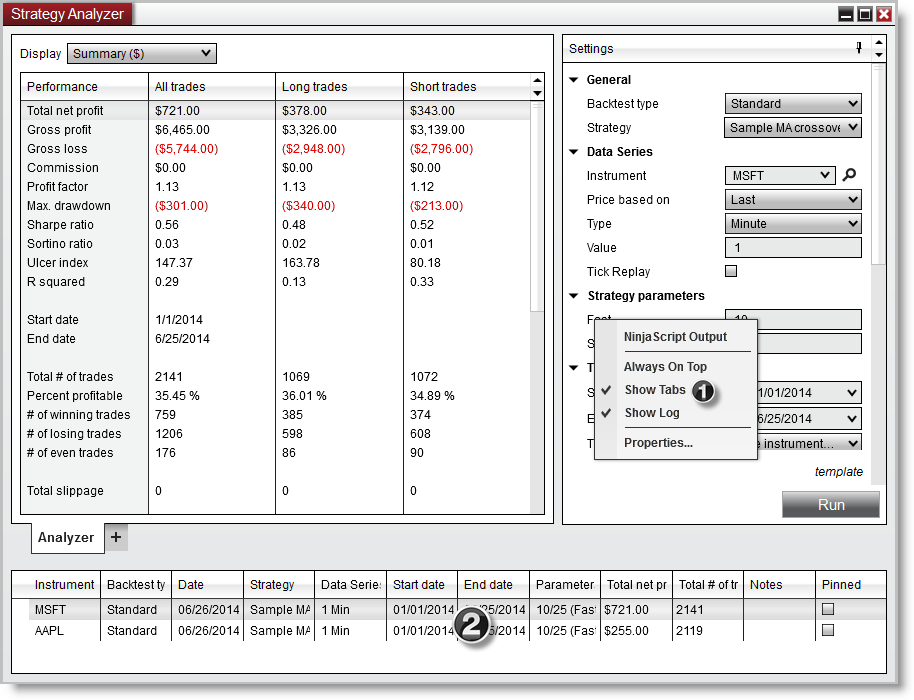Screen dimensions: 914x700
Task: Switch to the Analyzer tab
Action: pos(66,537)
